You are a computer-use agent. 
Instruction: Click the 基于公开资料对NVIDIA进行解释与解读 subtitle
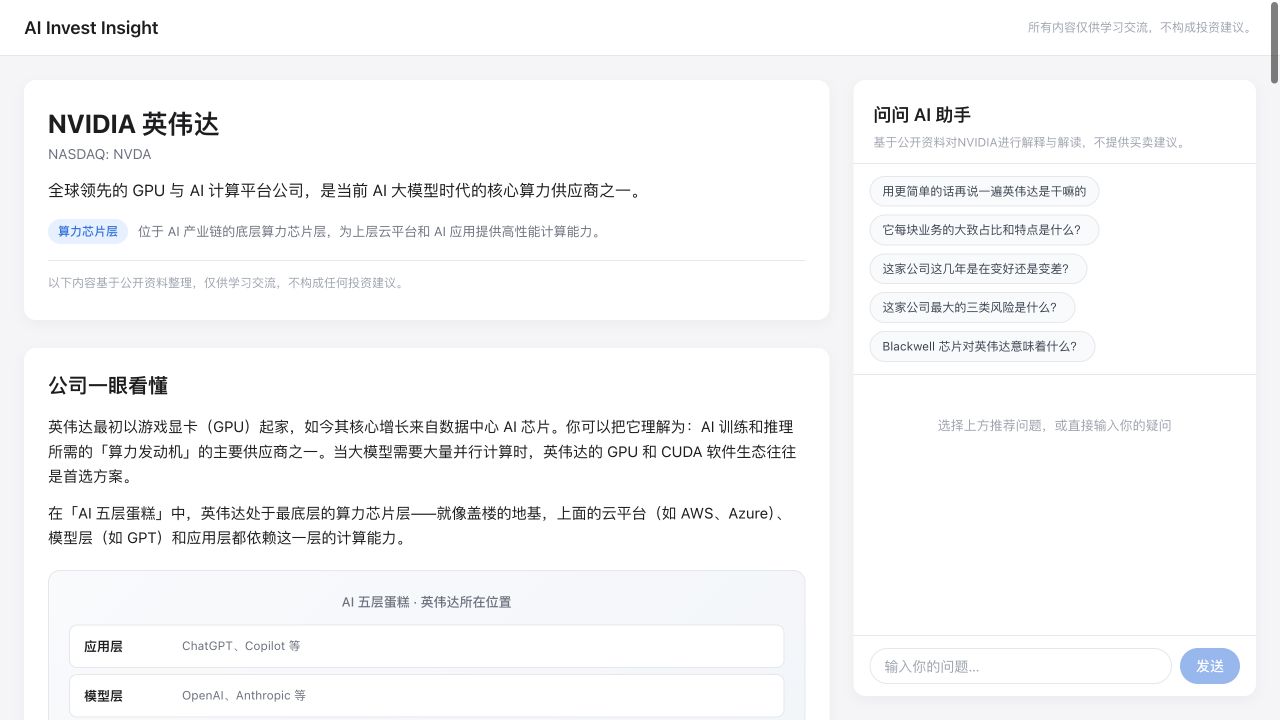pyautogui.click(x=1031, y=143)
